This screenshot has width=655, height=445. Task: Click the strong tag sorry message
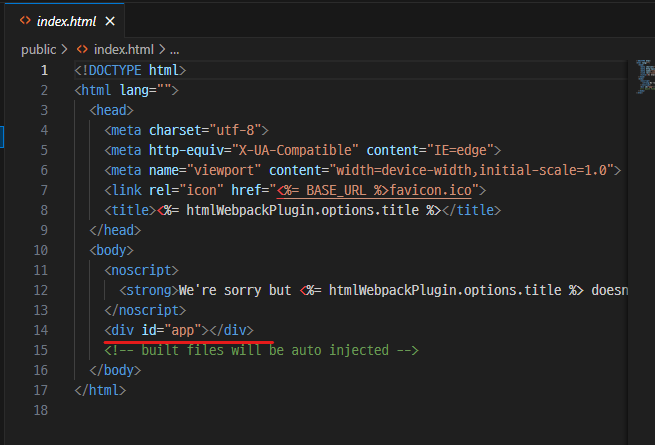click(373, 290)
